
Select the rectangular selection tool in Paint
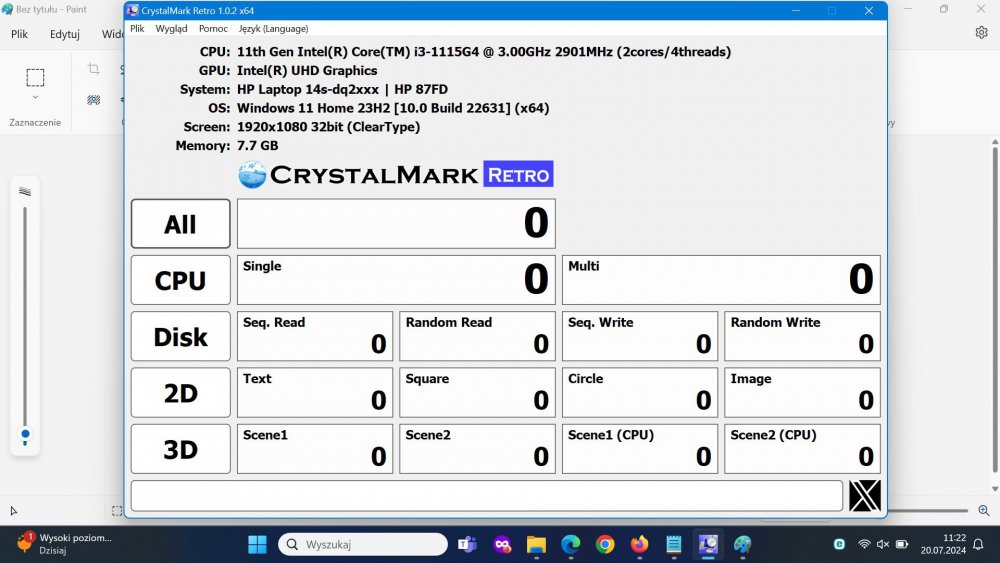coord(35,78)
